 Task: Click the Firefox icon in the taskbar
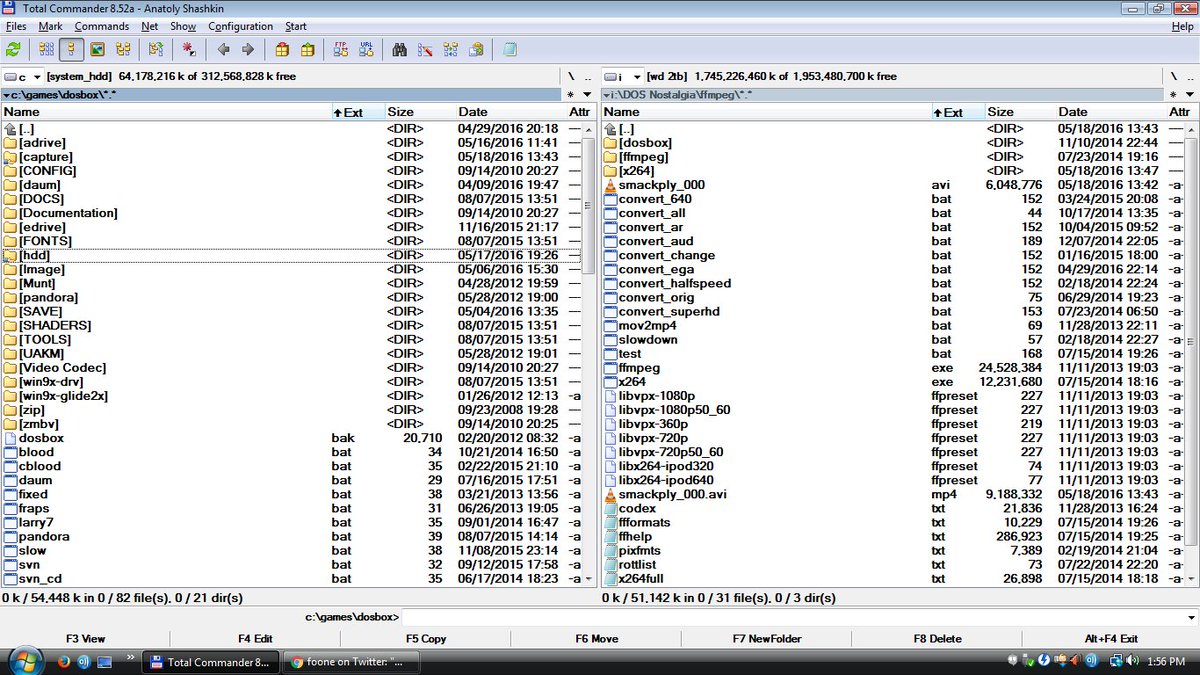coord(63,661)
